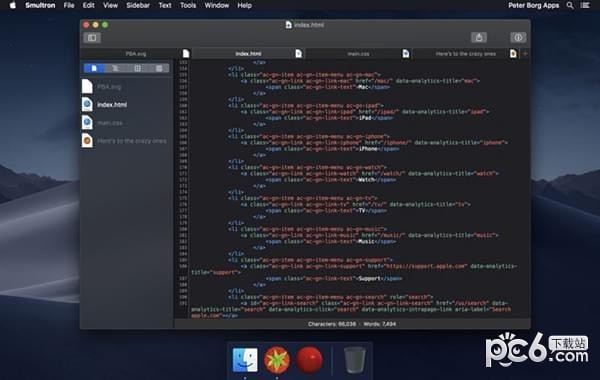
Task: Click the word iPhone in the code
Action: click(368, 149)
